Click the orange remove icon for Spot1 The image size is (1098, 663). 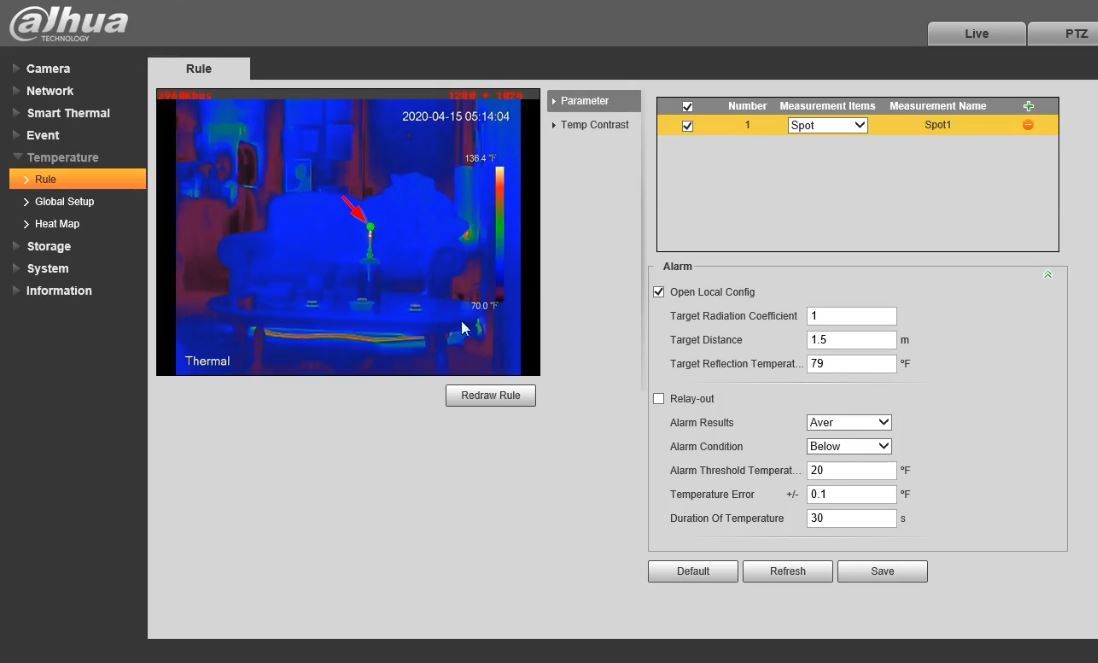point(1028,125)
